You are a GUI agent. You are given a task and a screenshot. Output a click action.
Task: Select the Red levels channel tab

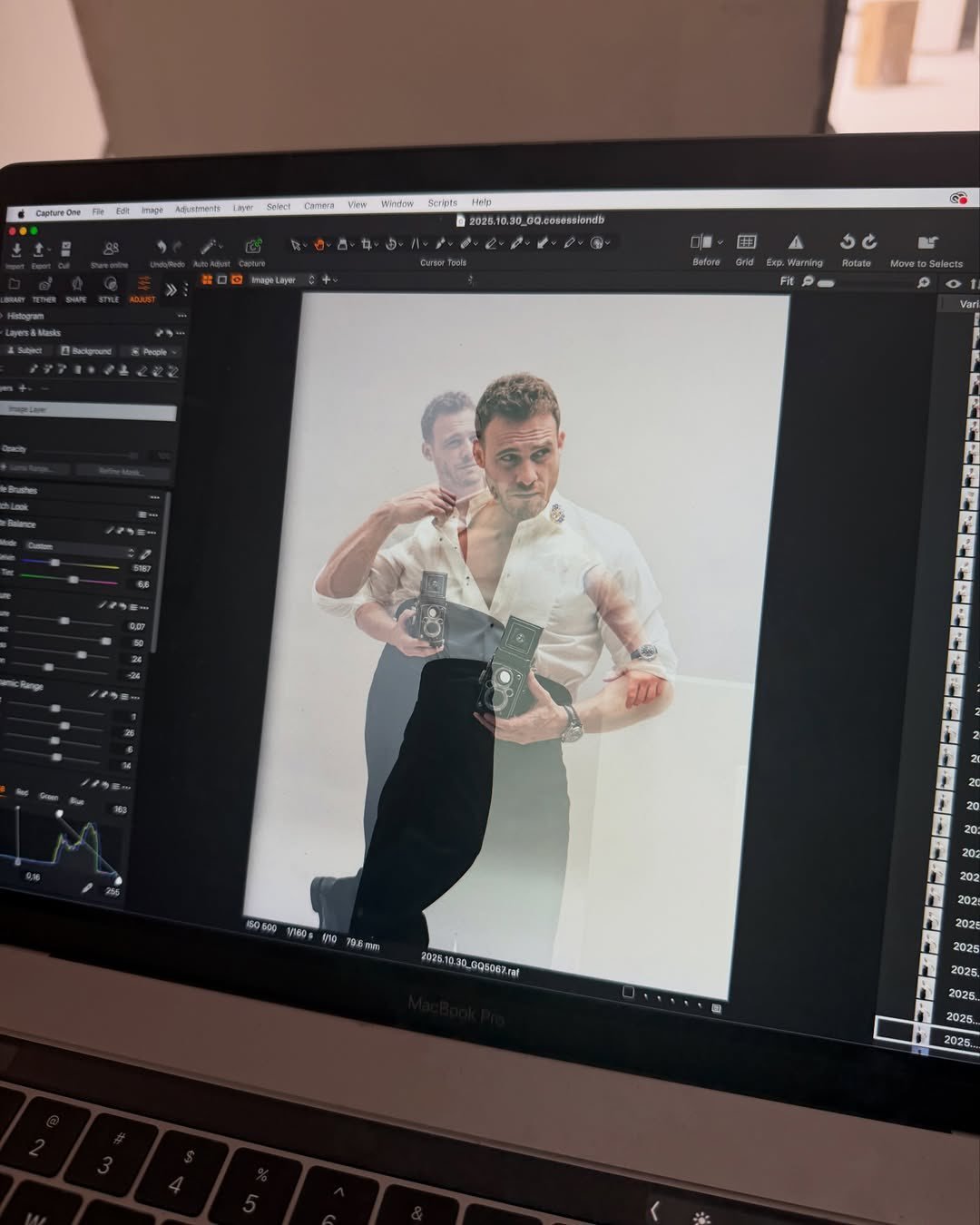click(22, 792)
